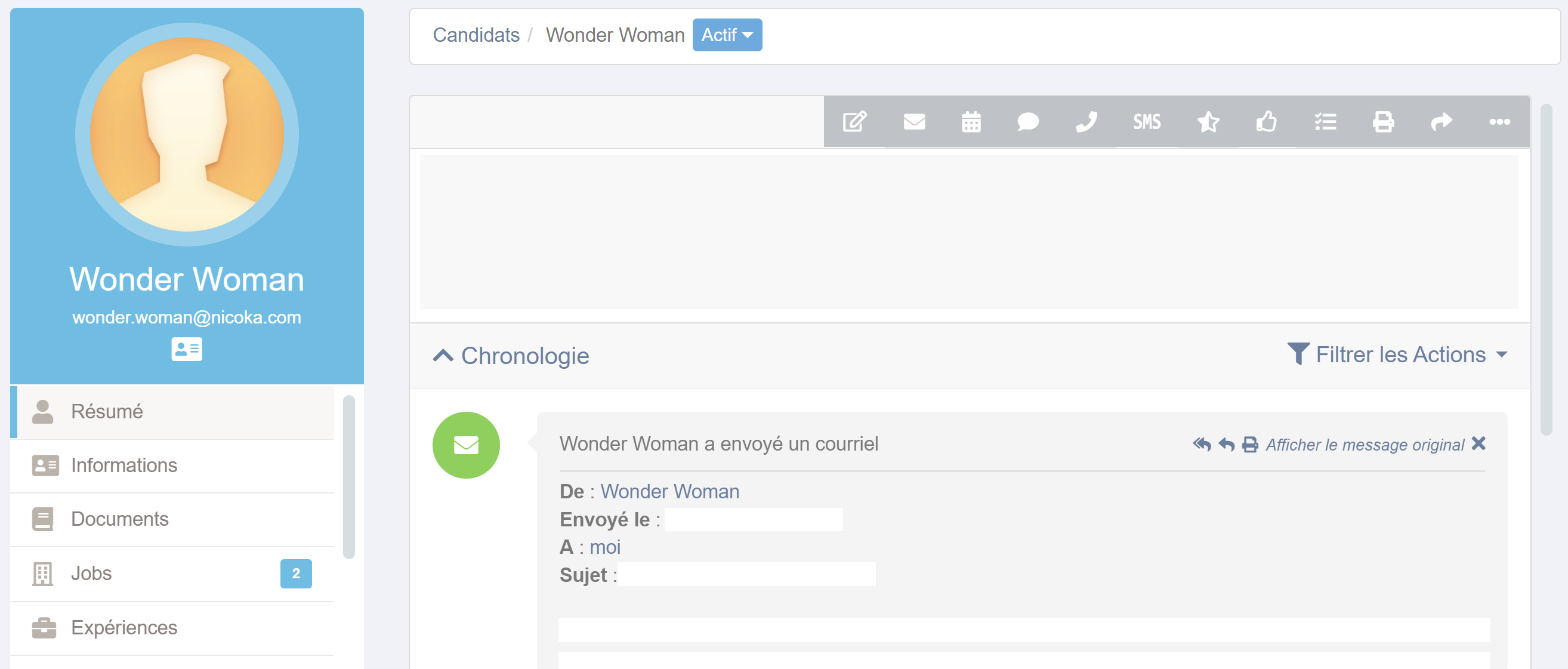Click the candidate avatar picture
This screenshot has height=669, width=1568.
(x=187, y=134)
